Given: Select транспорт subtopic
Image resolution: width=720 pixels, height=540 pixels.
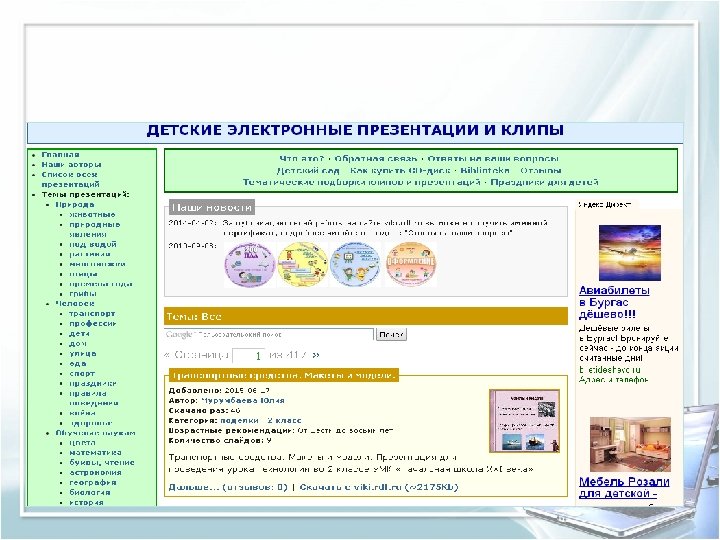Looking at the screenshot, I should click(92, 314).
